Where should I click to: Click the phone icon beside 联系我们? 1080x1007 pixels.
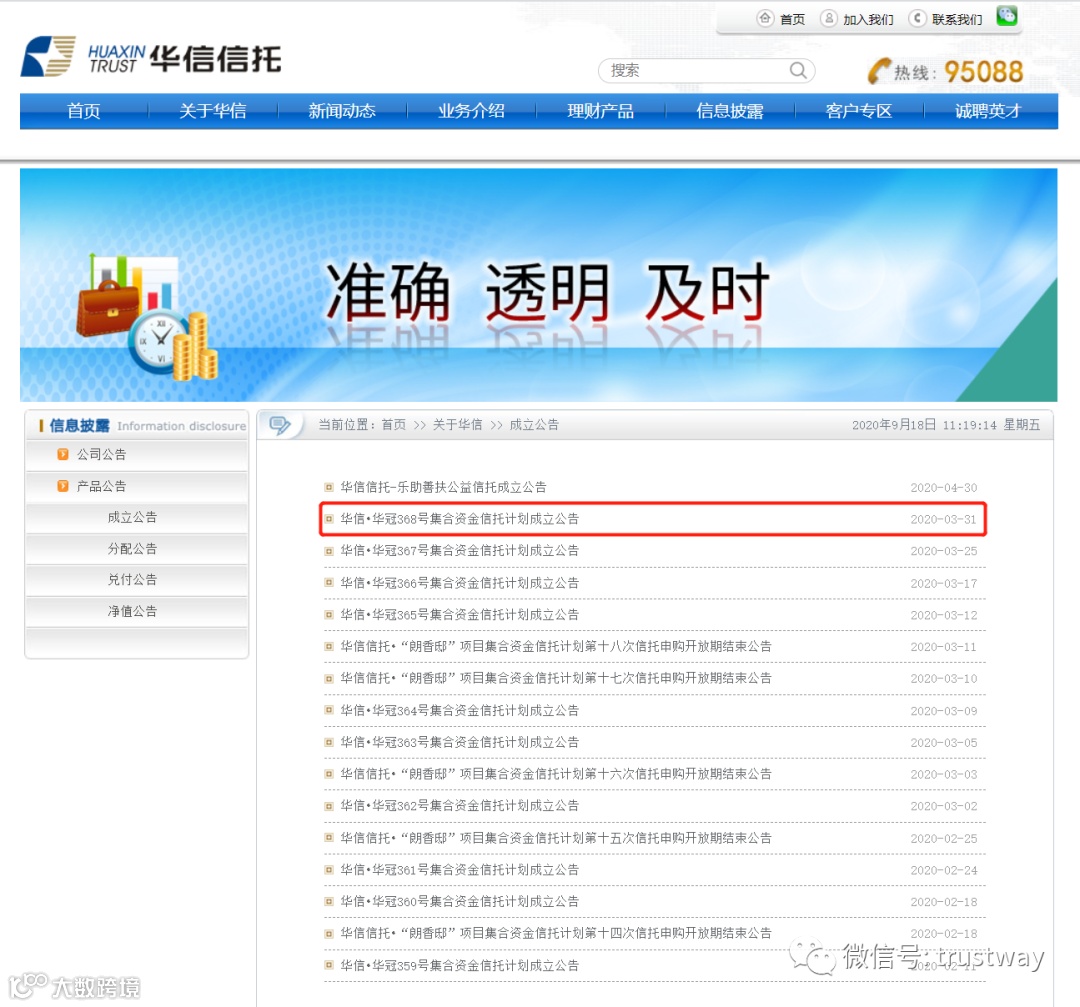pyautogui.click(x=917, y=19)
